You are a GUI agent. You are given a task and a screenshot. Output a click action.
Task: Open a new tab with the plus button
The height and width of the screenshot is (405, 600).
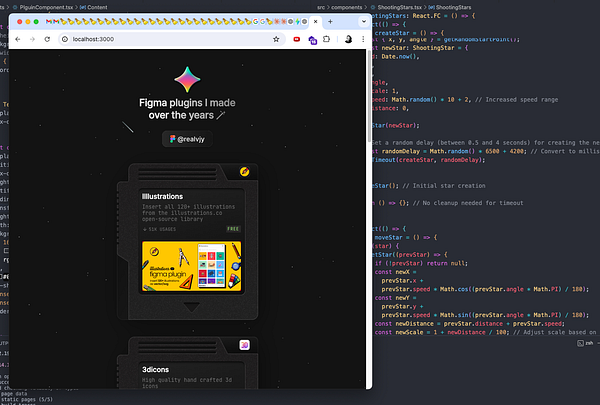coord(330,22)
